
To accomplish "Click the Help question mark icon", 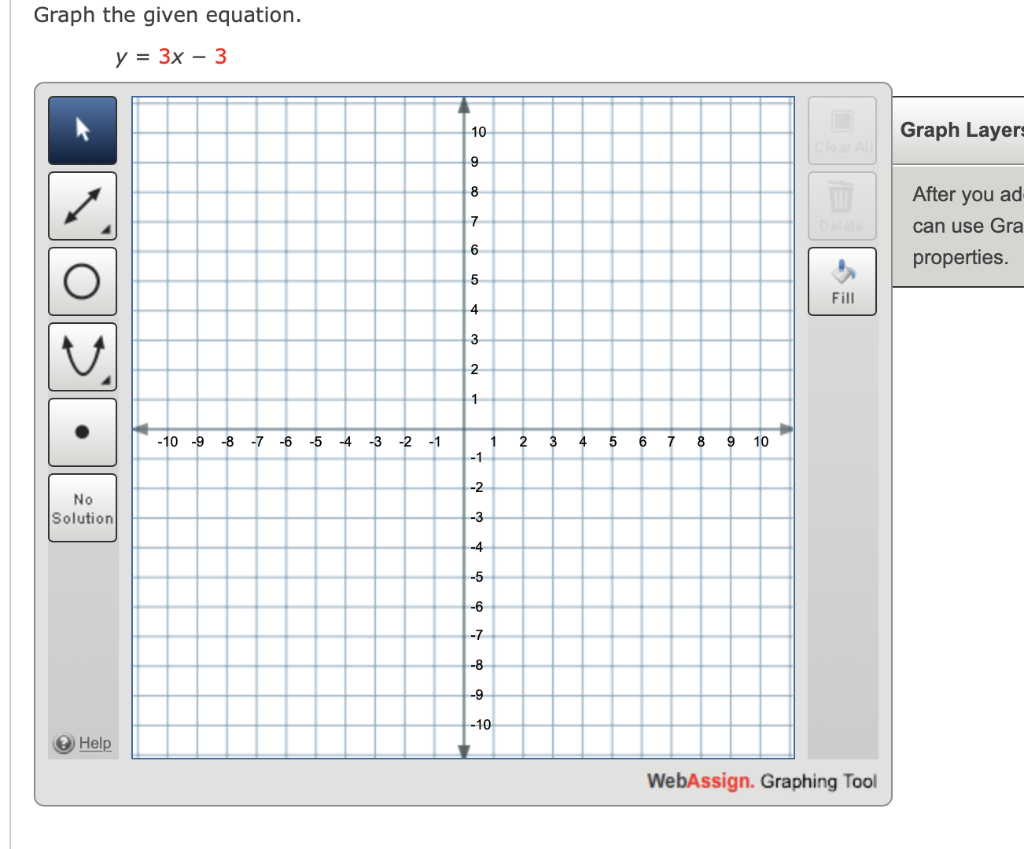I will point(62,743).
